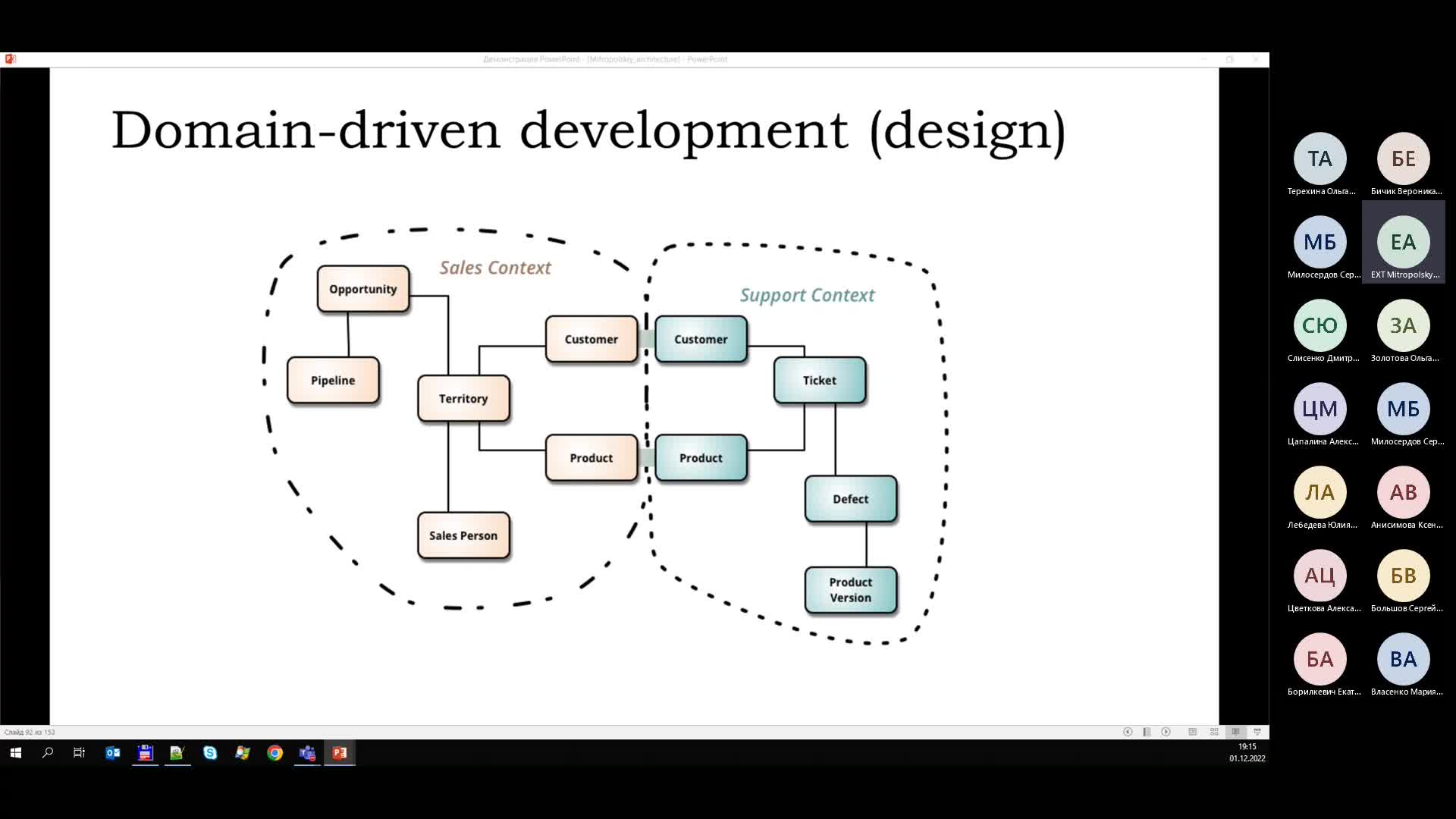Viewport: 1456px width, 819px height.
Task: Open the floppy-disk app on taskbar
Action: (145, 753)
